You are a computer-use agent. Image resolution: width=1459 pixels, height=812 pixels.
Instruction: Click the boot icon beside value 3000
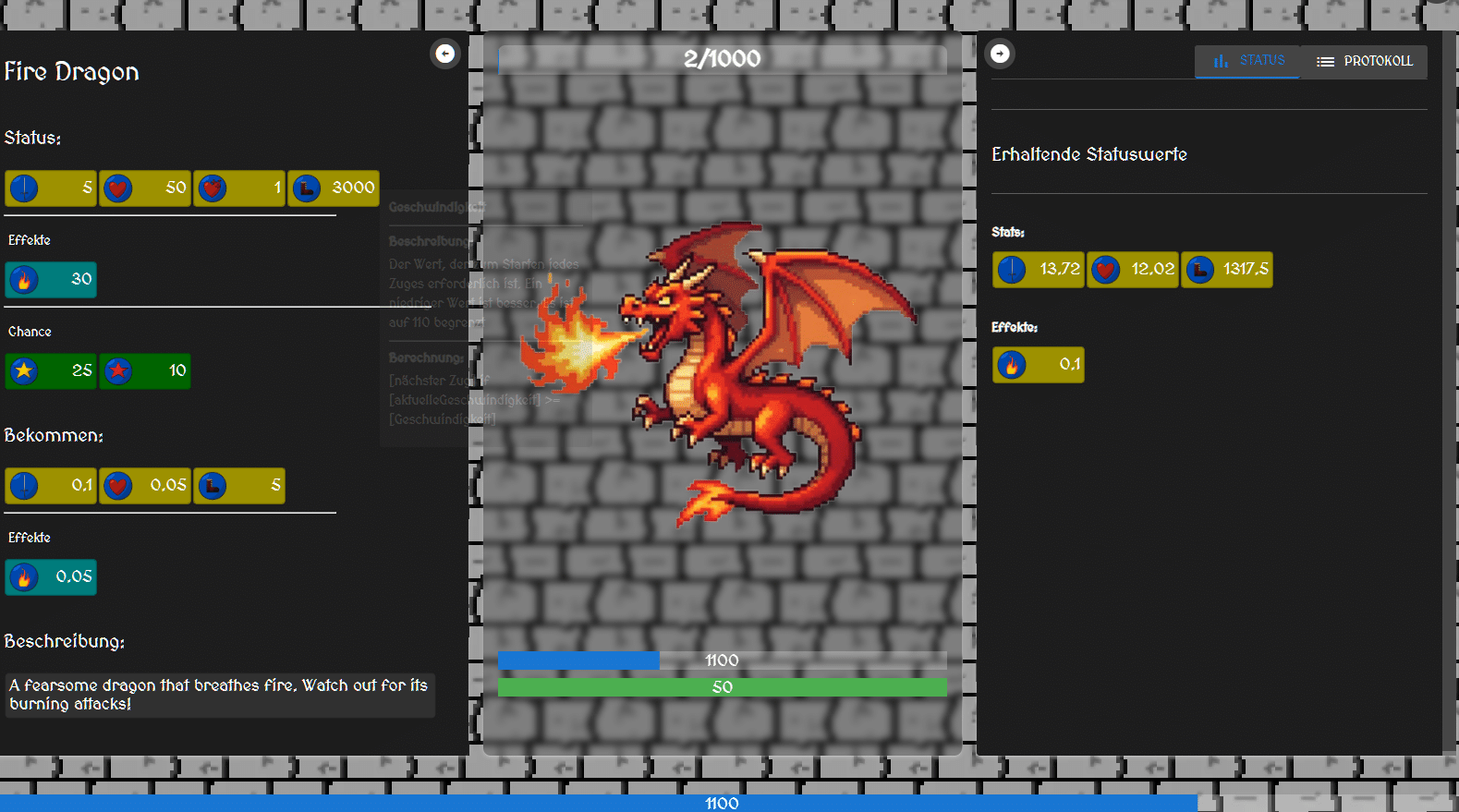click(307, 188)
